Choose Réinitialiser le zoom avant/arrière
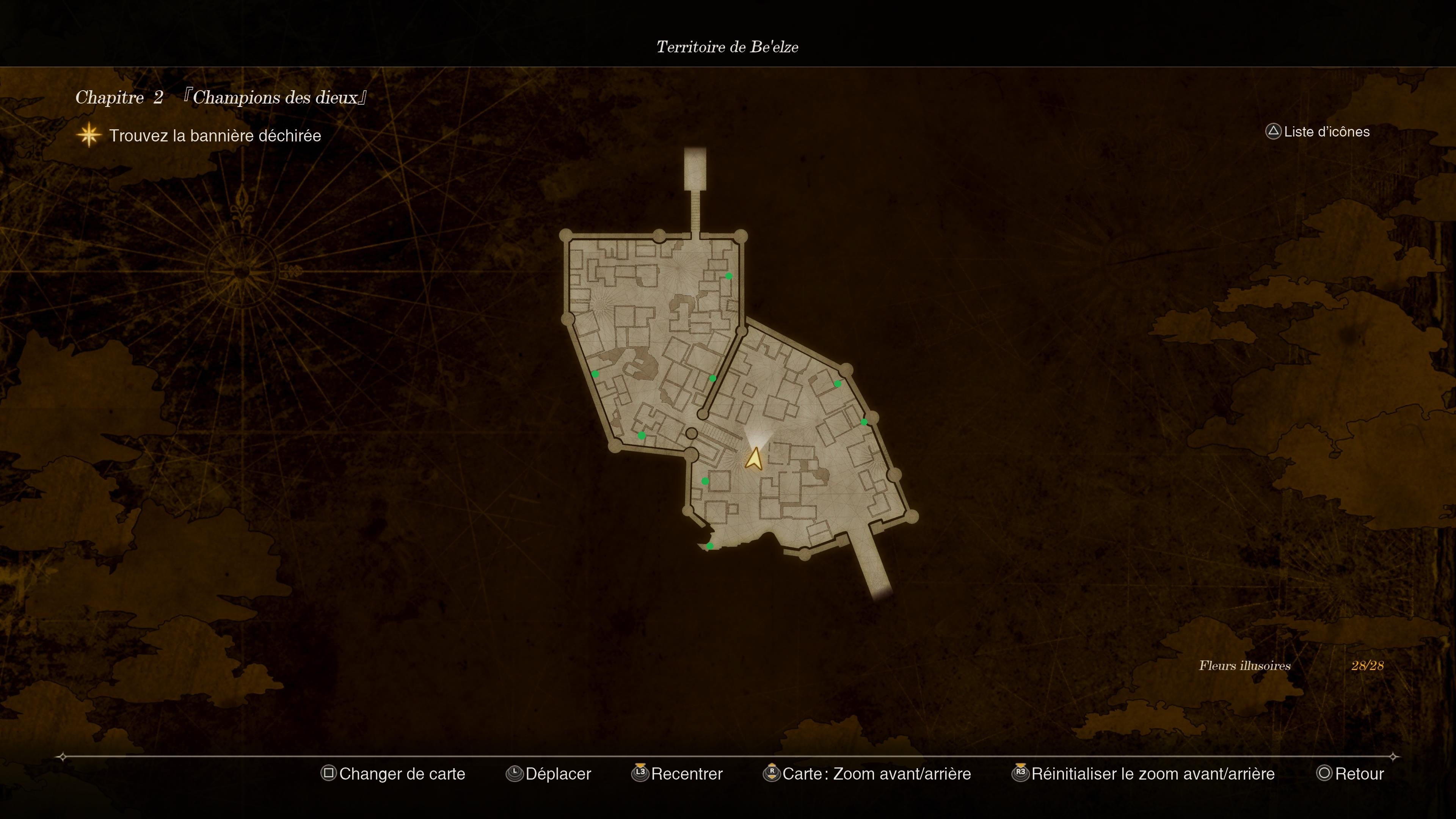This screenshot has width=1456, height=819. (x=1153, y=774)
